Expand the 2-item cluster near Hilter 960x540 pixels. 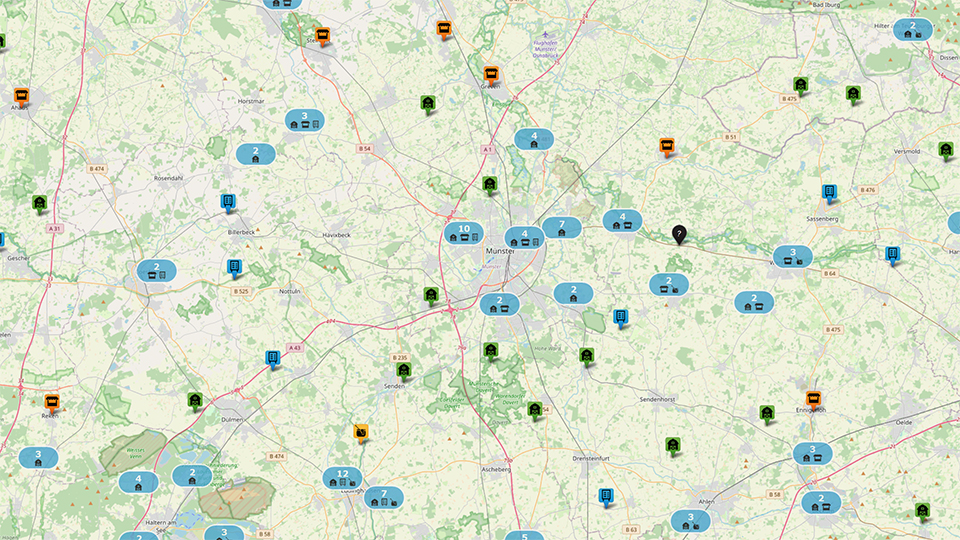click(913, 29)
